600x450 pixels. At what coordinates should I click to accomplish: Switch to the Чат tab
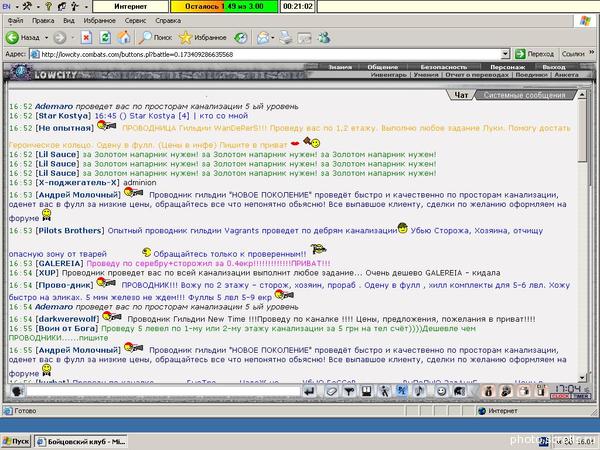click(x=461, y=95)
